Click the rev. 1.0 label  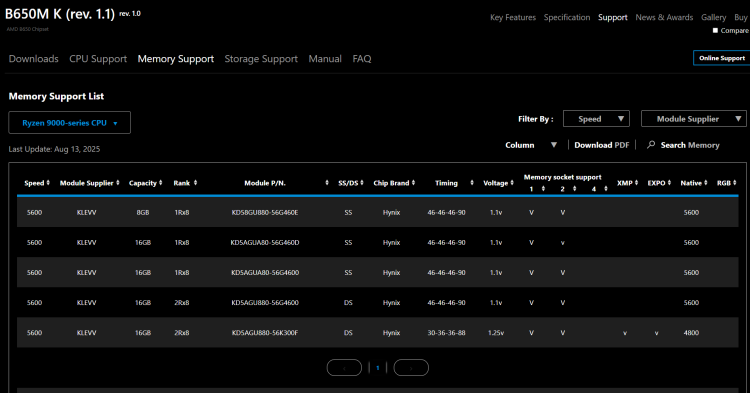pos(130,13)
